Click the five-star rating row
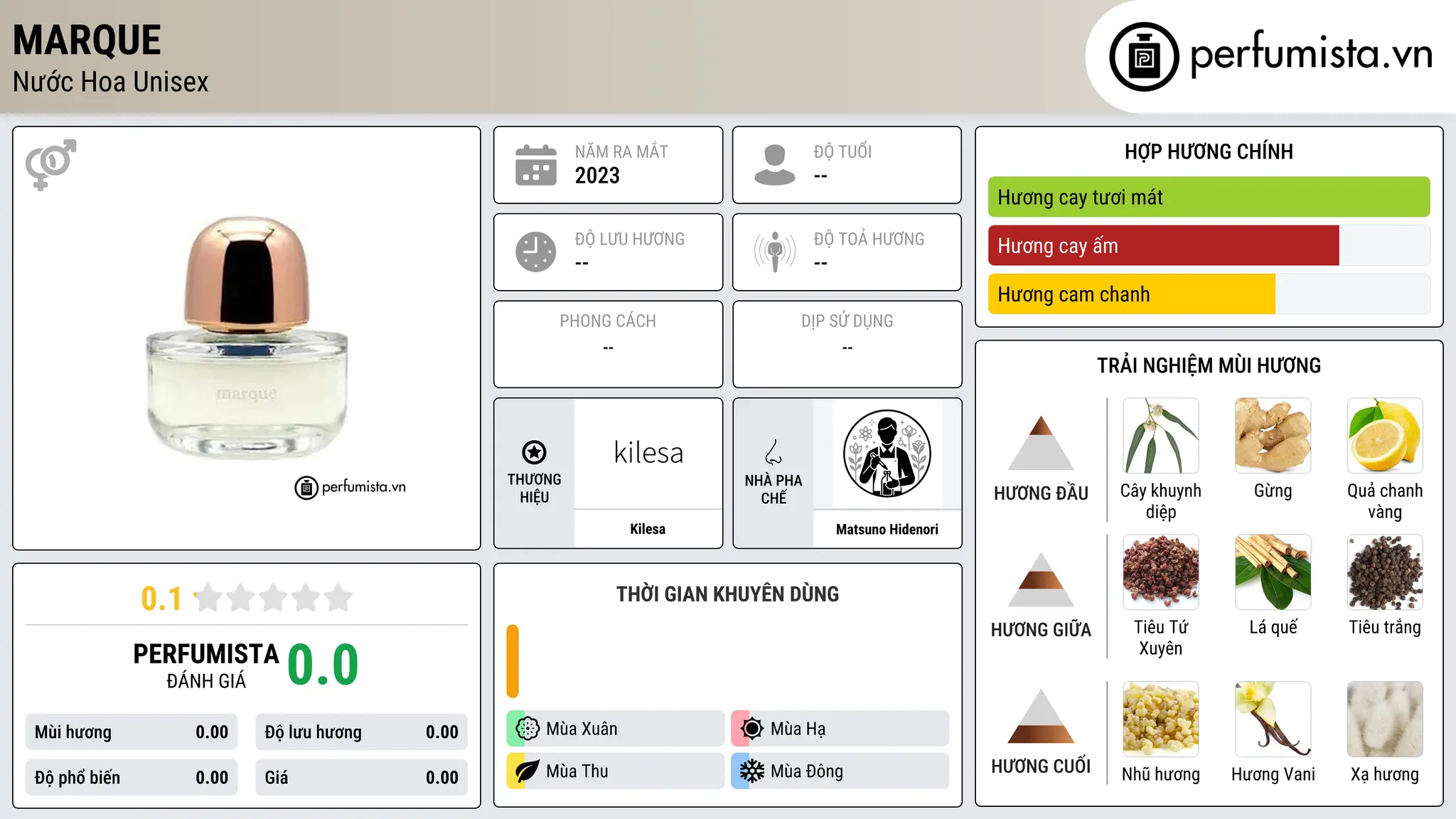This screenshot has width=1456, height=819. [x=273, y=598]
